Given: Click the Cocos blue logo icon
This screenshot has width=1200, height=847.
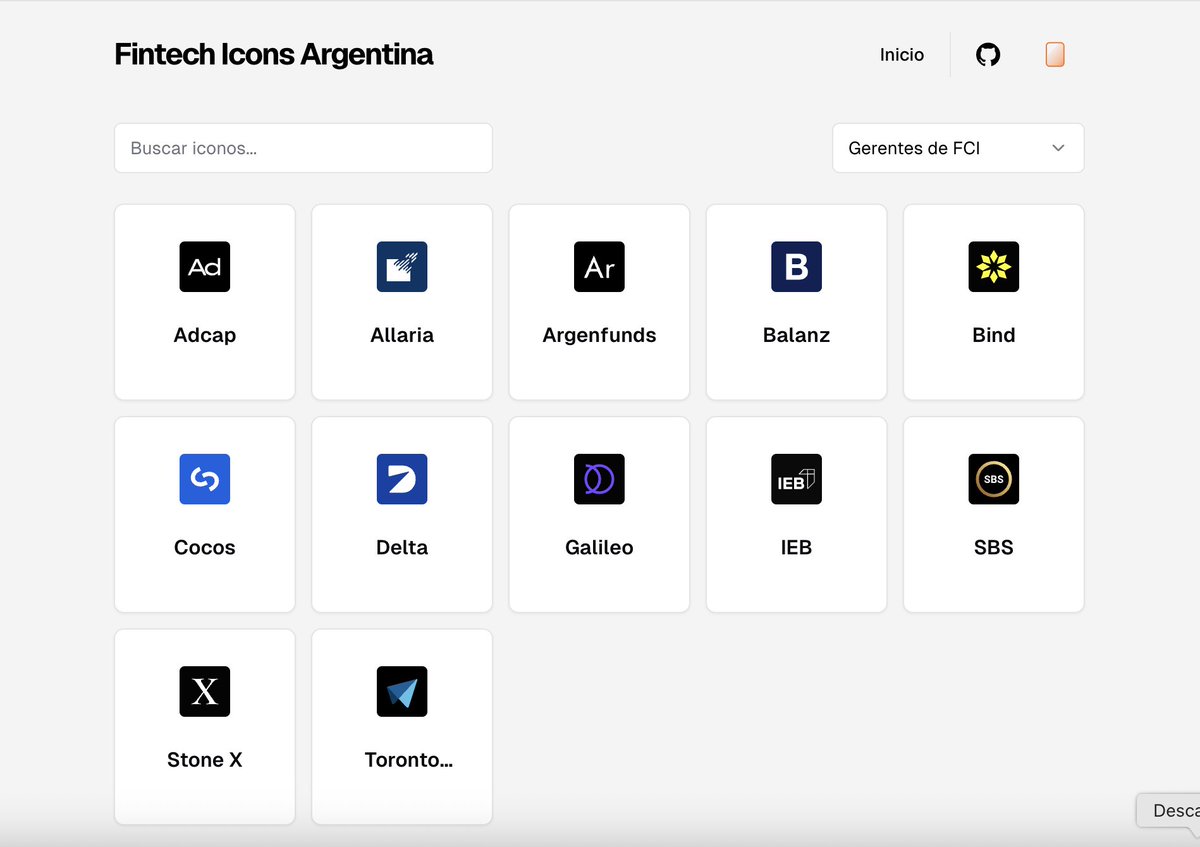Looking at the screenshot, I should click(205, 479).
